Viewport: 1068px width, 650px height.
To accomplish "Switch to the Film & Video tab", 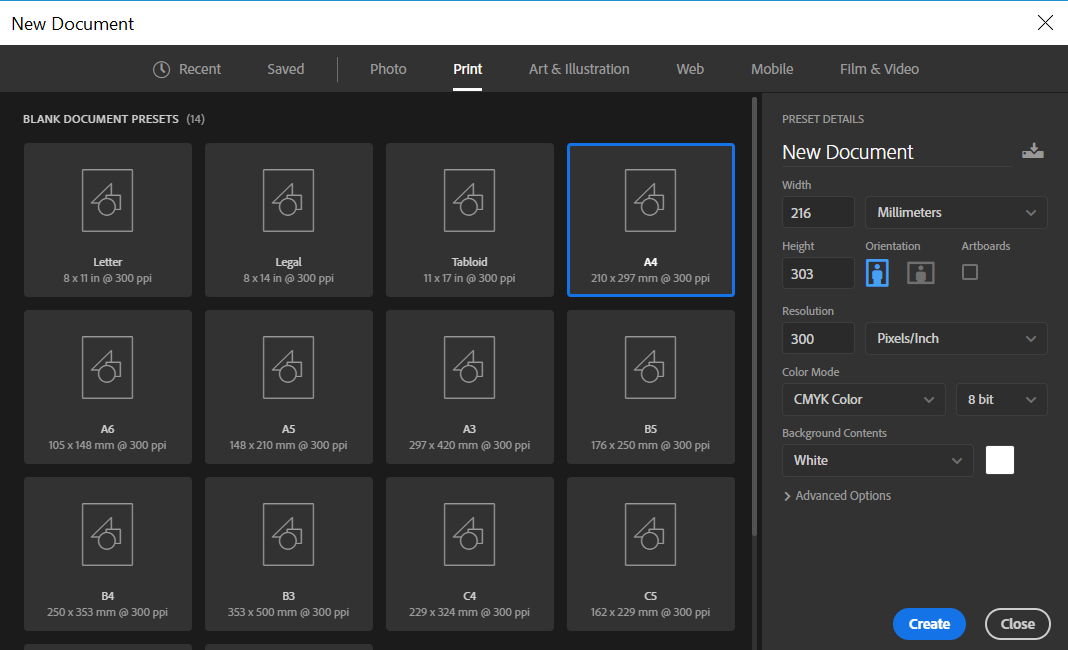I will tap(879, 69).
